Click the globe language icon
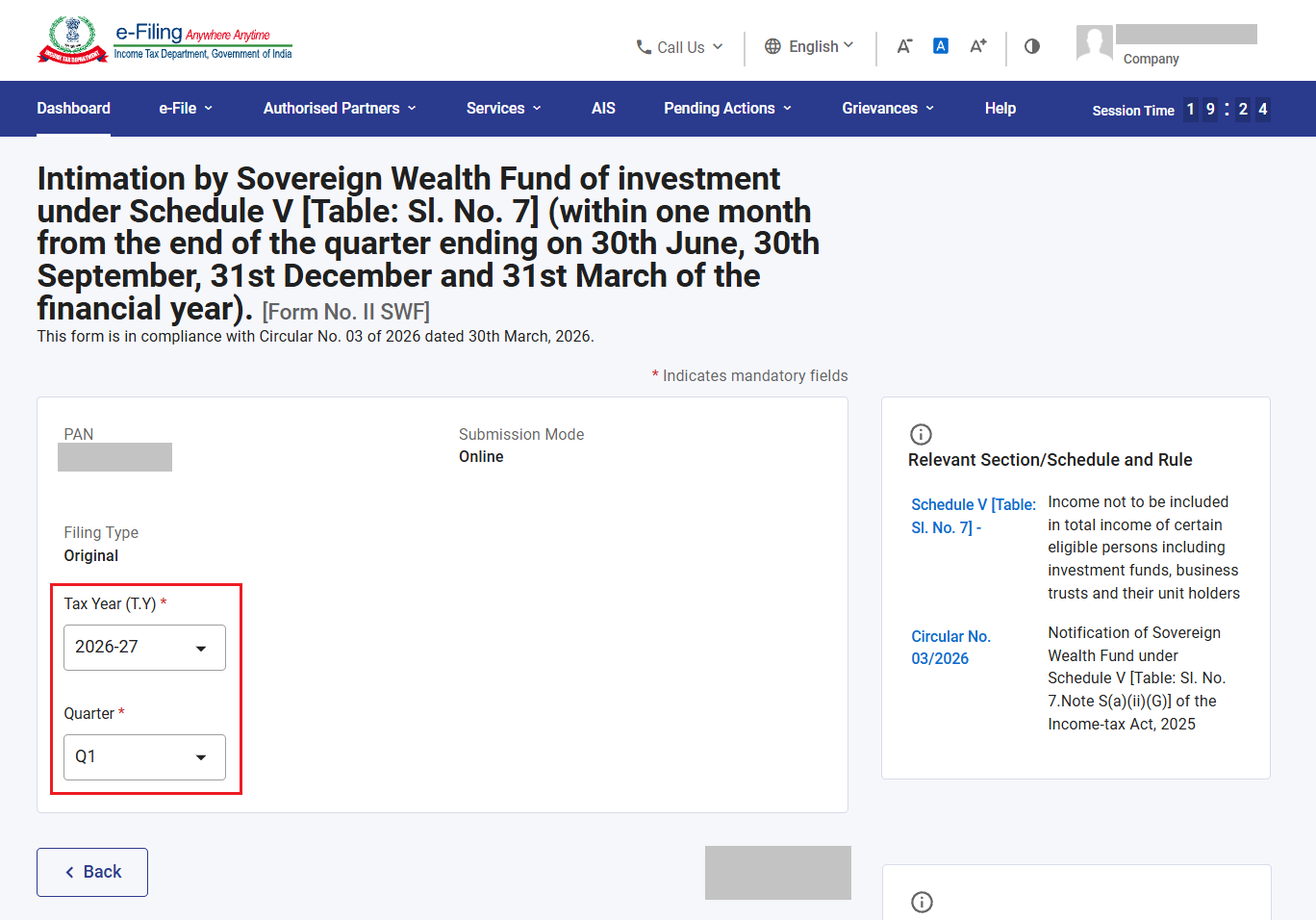This screenshot has height=920, width=1316. (x=772, y=46)
